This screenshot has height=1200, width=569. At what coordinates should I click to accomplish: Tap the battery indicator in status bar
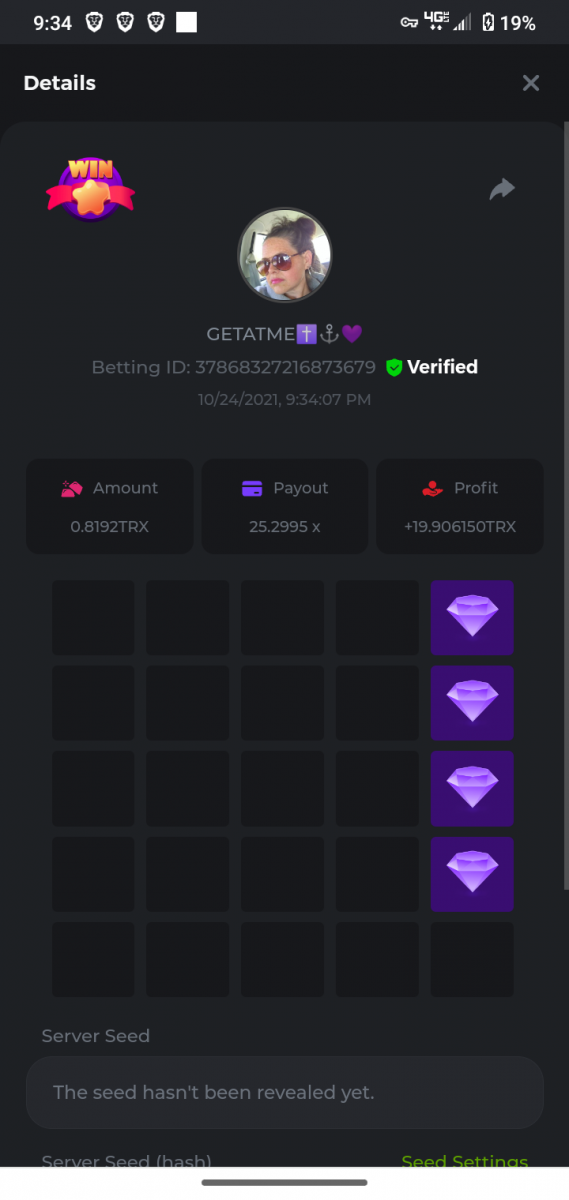(x=488, y=23)
